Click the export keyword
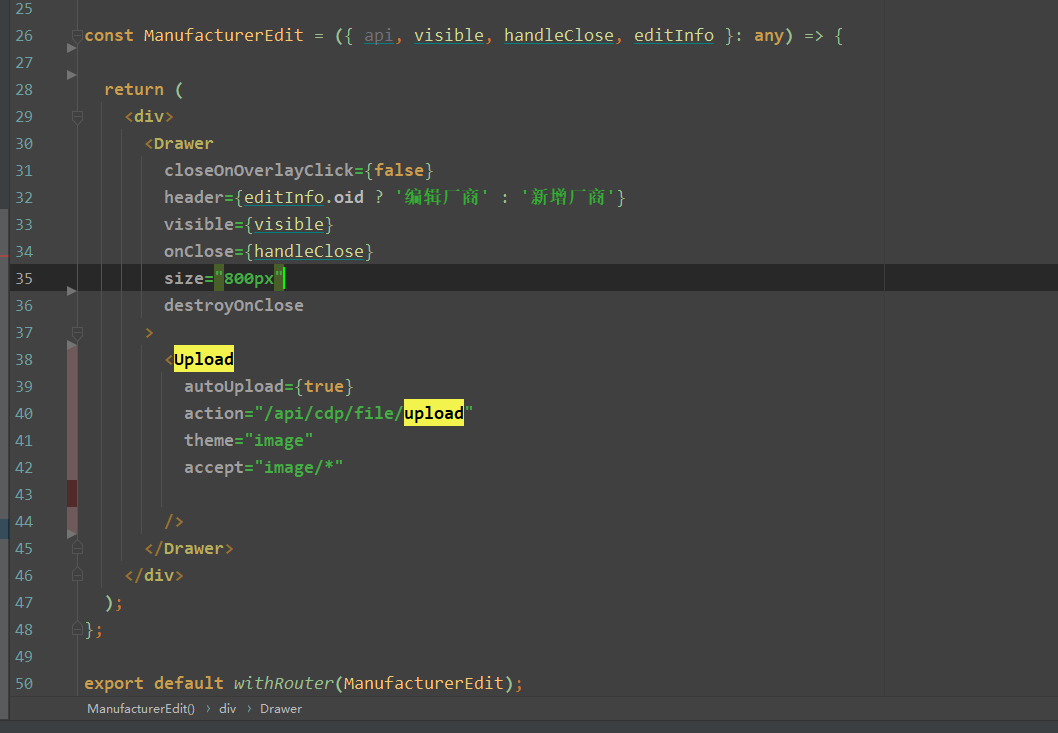The height and width of the screenshot is (733, 1058). point(114,683)
